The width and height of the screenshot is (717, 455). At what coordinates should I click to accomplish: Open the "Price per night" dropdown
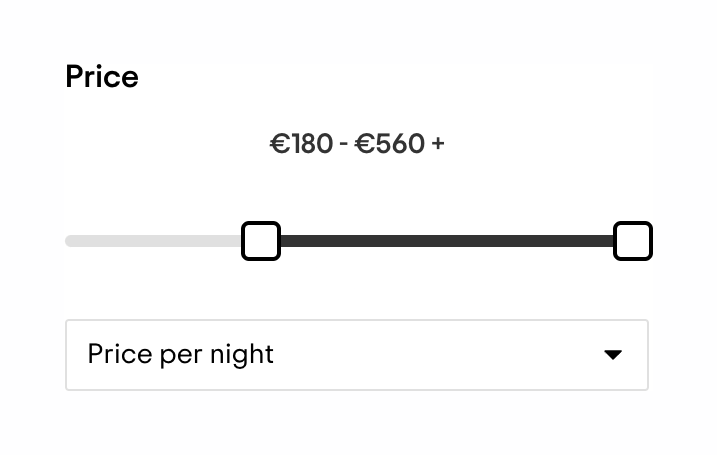356,355
